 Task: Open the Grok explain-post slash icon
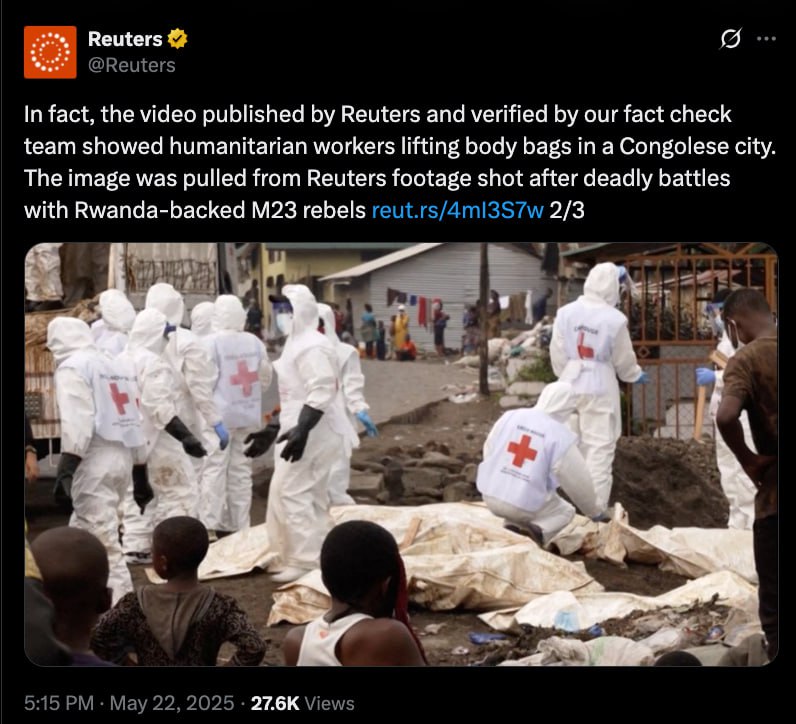(731, 39)
